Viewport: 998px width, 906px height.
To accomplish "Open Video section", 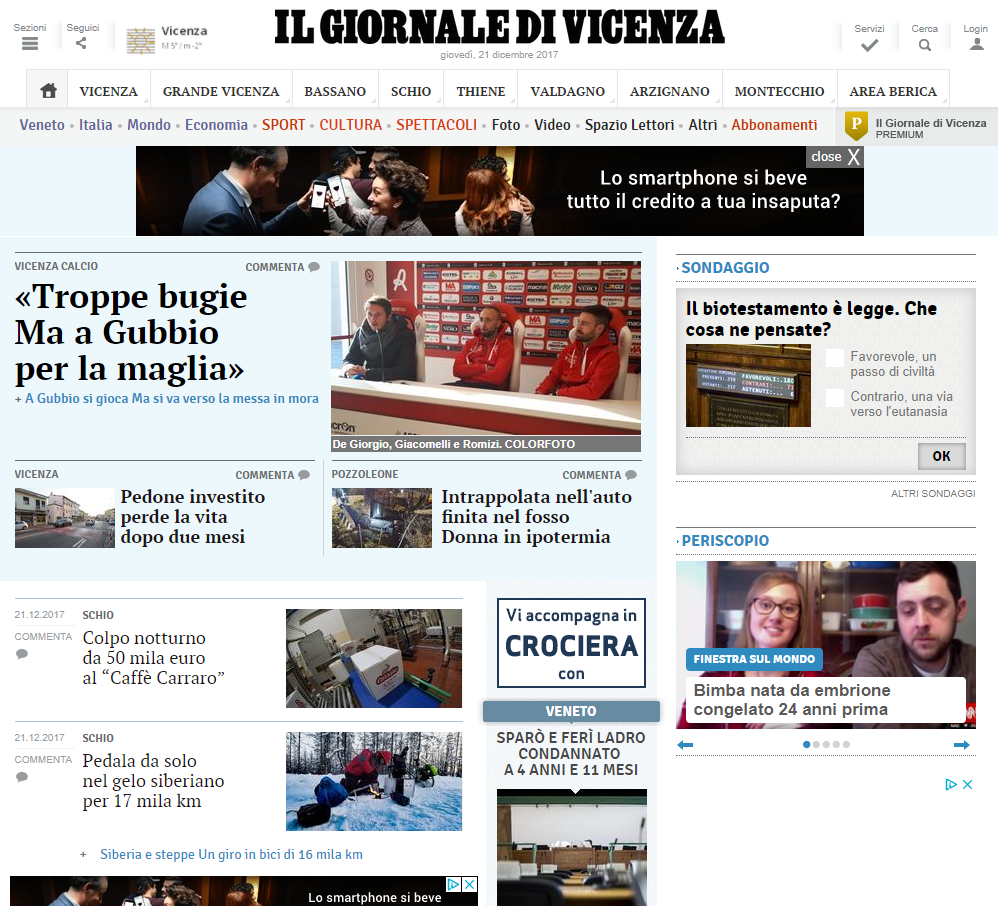I will [552, 125].
